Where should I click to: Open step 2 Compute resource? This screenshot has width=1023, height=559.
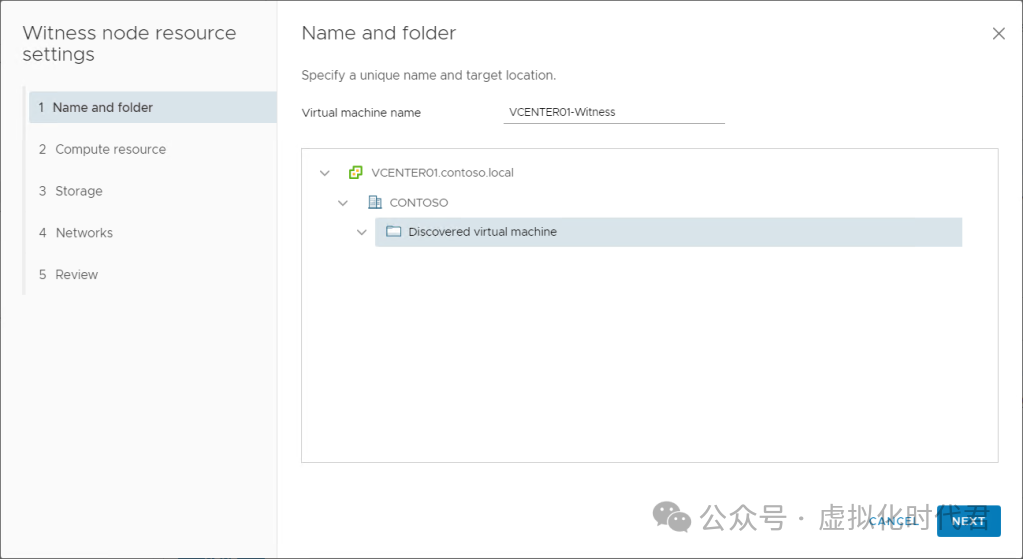pos(110,149)
